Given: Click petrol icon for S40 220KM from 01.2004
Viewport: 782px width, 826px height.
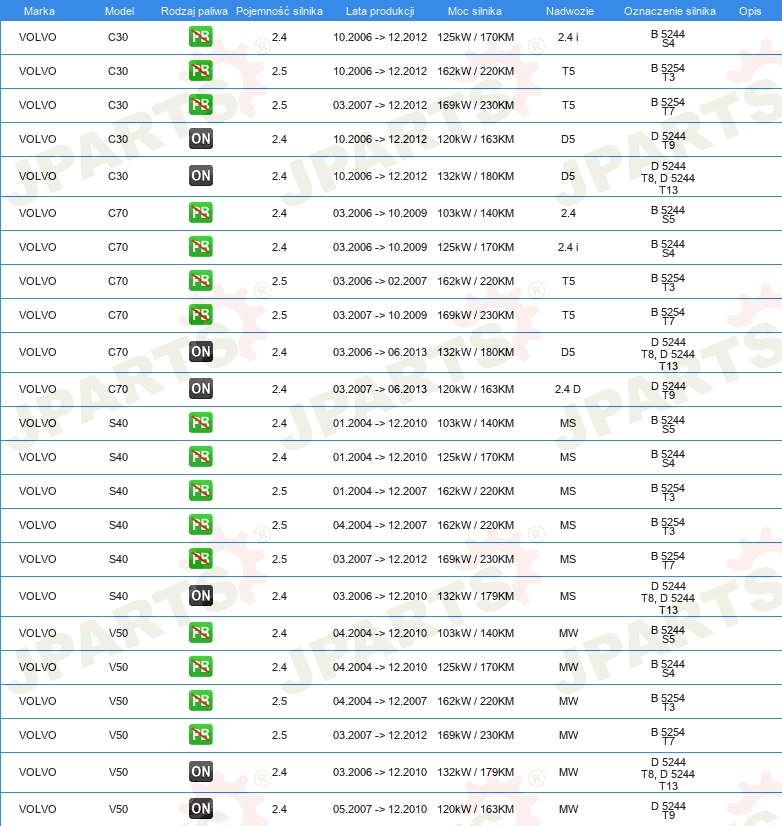Looking at the screenshot, I should [x=201, y=491].
